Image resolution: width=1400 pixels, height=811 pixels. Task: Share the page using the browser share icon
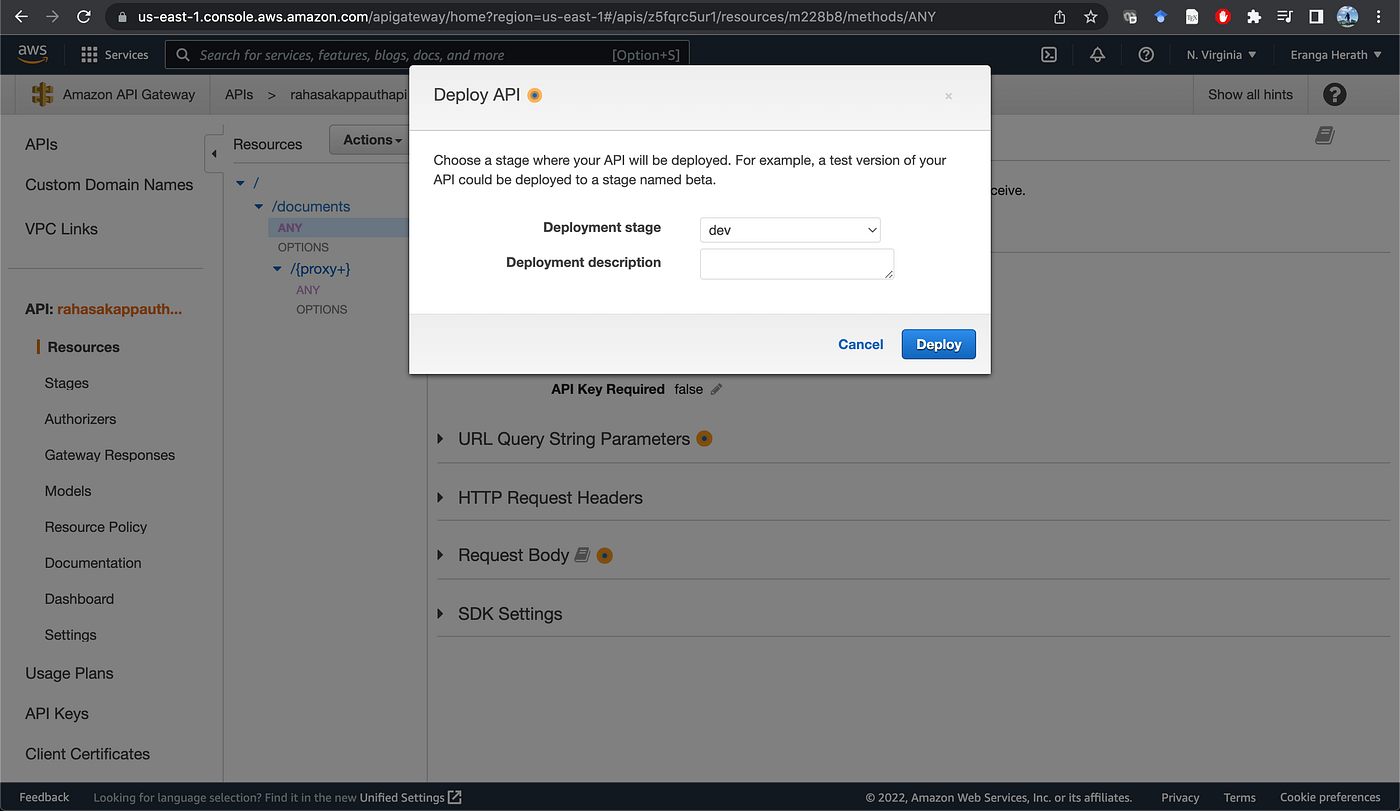coord(1060,16)
